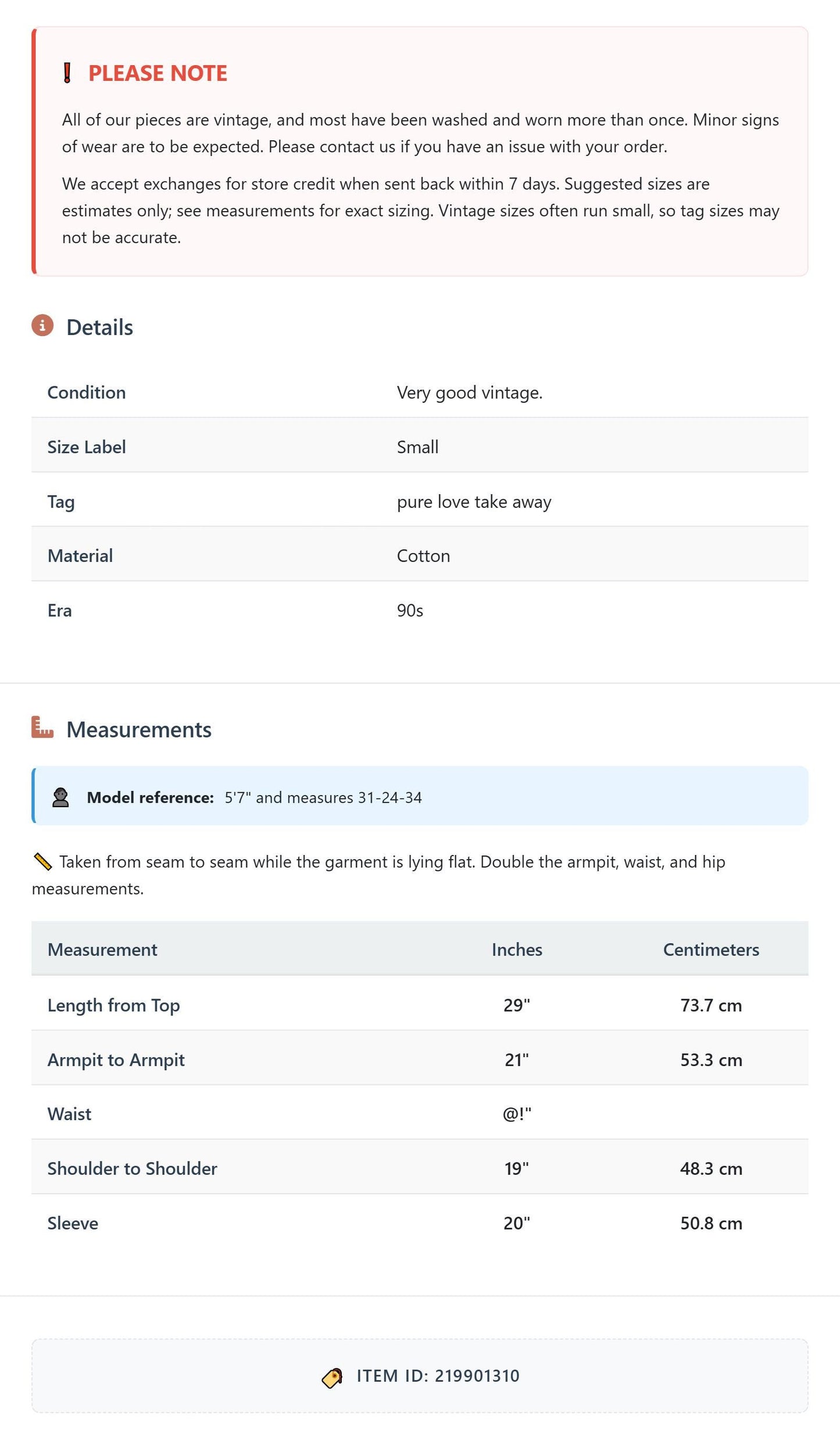Click the Length from Top inches value
This screenshot has height=1440, width=840.
point(517,1005)
